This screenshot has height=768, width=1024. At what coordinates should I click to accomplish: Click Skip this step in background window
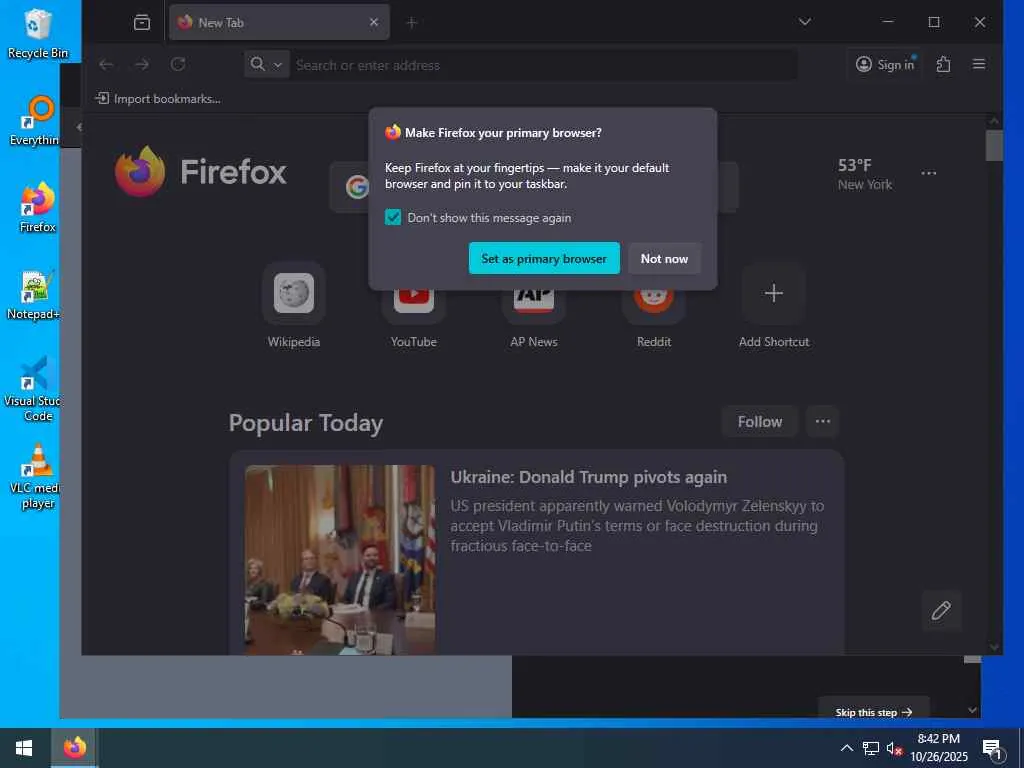(874, 712)
